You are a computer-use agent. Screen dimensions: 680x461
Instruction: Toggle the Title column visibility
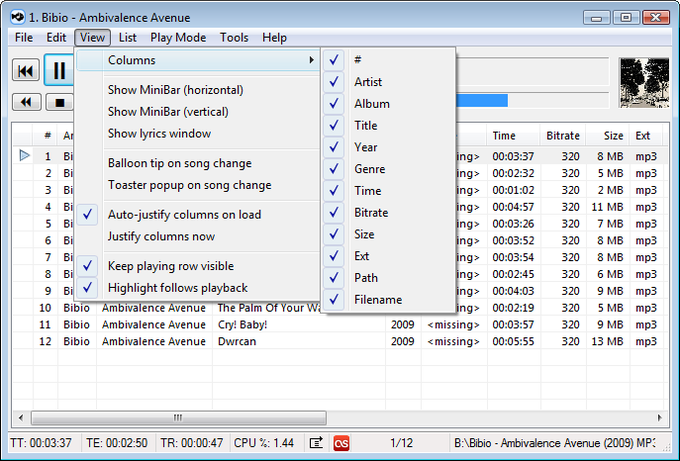click(x=389, y=125)
